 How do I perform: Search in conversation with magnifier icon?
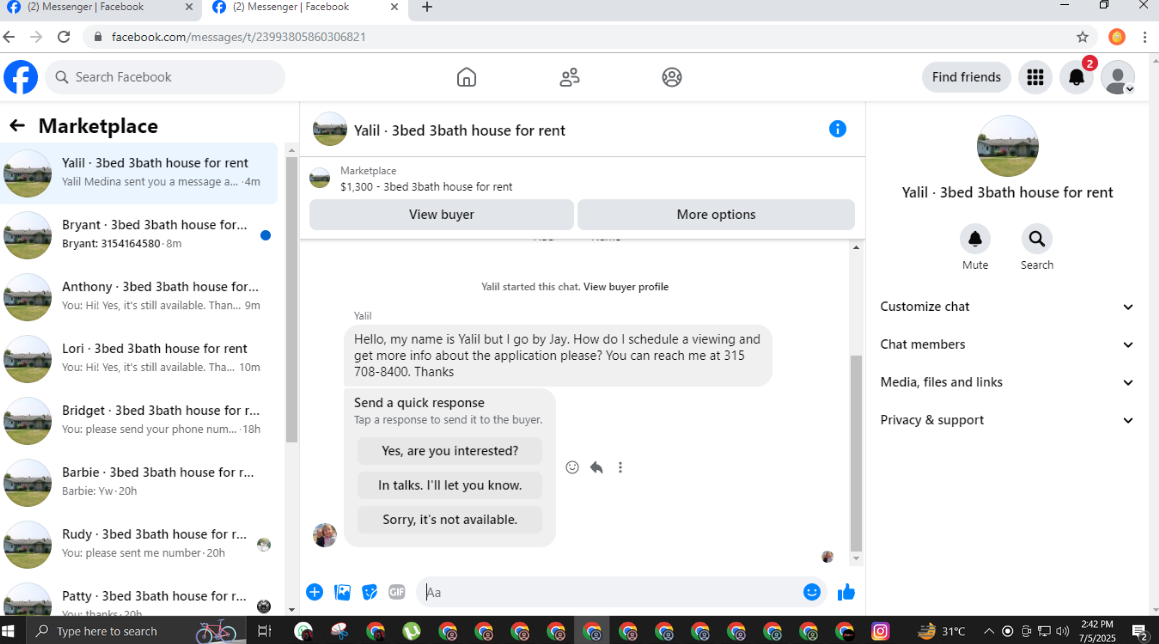1037,239
